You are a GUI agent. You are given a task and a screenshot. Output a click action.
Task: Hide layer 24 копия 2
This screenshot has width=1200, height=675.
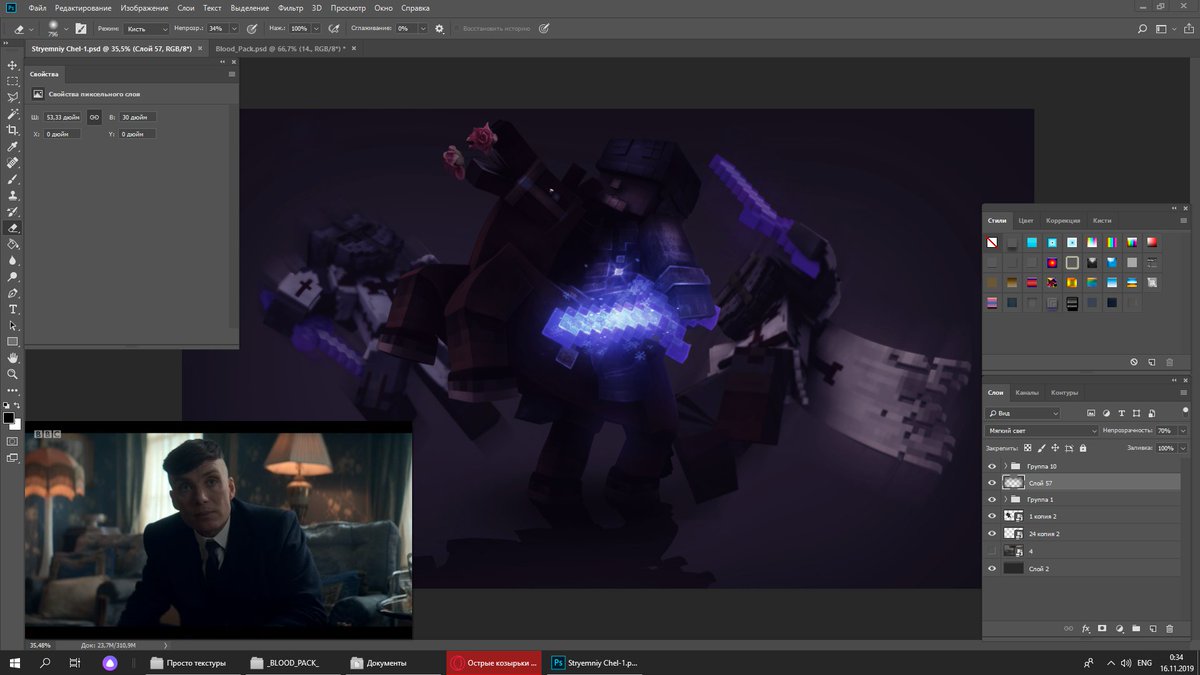click(992, 533)
